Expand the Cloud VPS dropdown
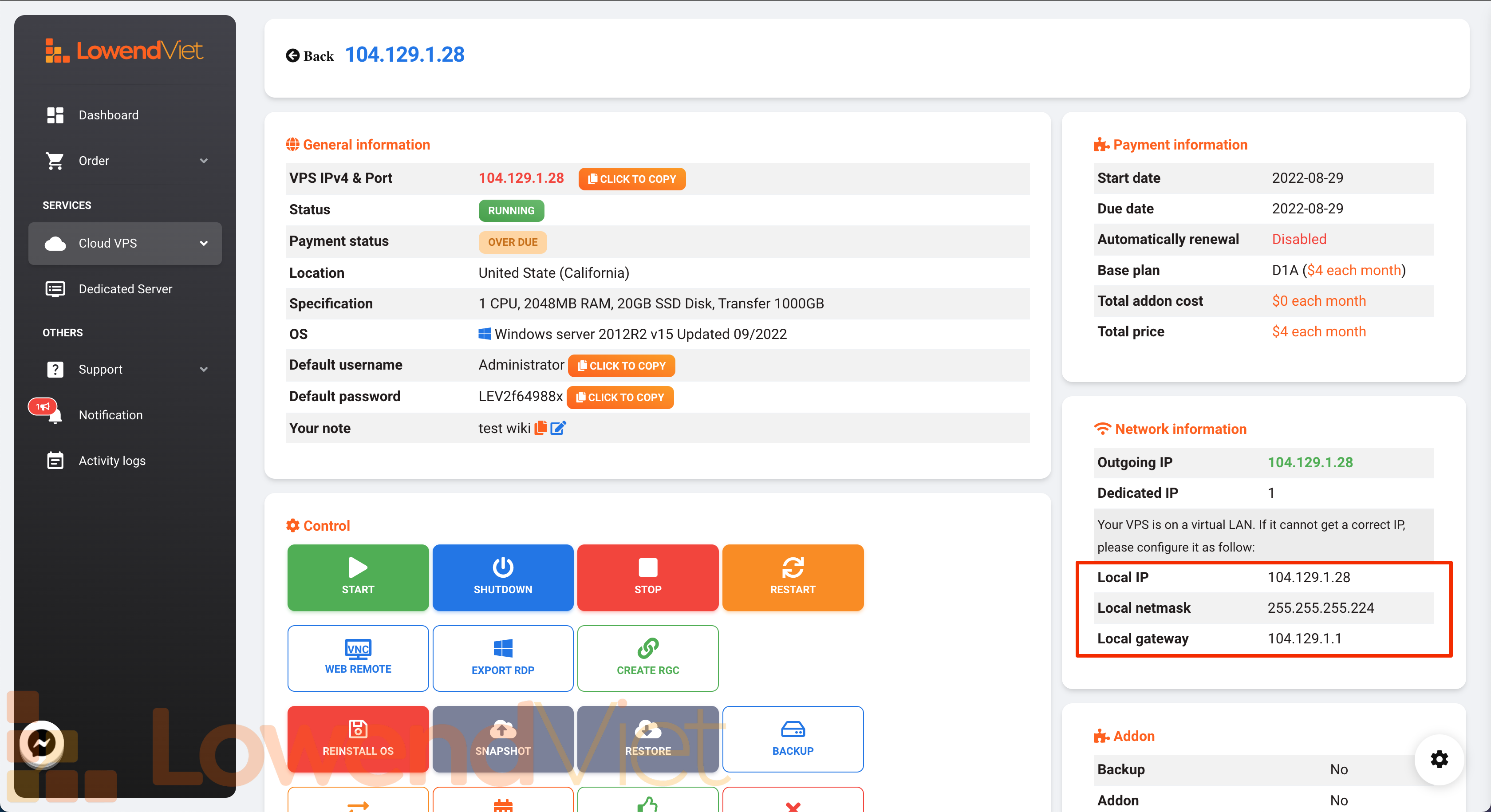 203,243
